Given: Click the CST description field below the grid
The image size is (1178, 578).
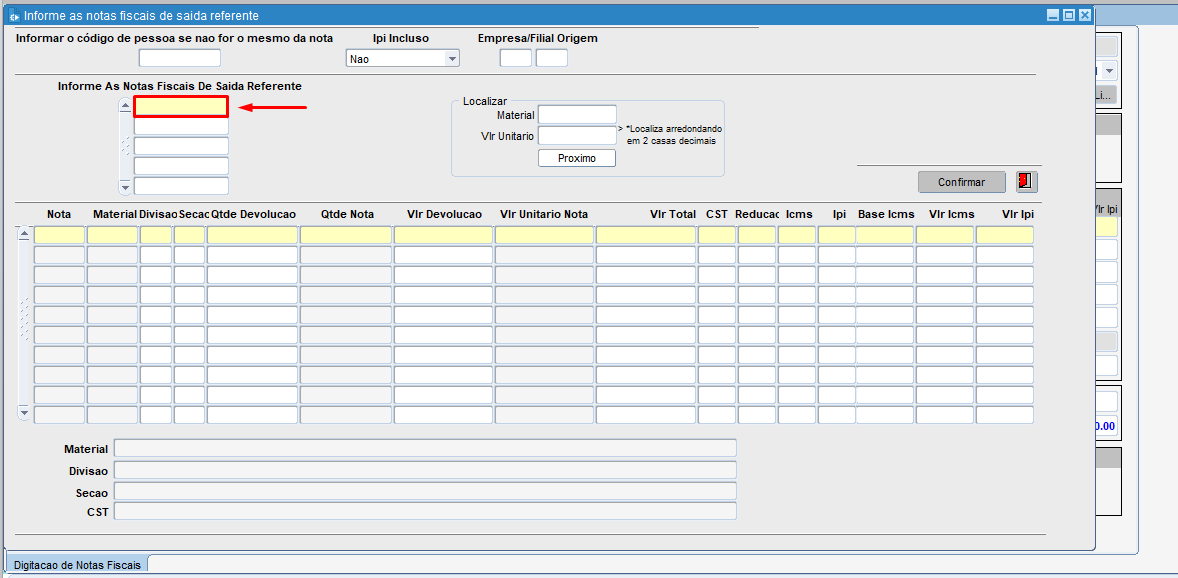Looking at the screenshot, I should (x=424, y=512).
